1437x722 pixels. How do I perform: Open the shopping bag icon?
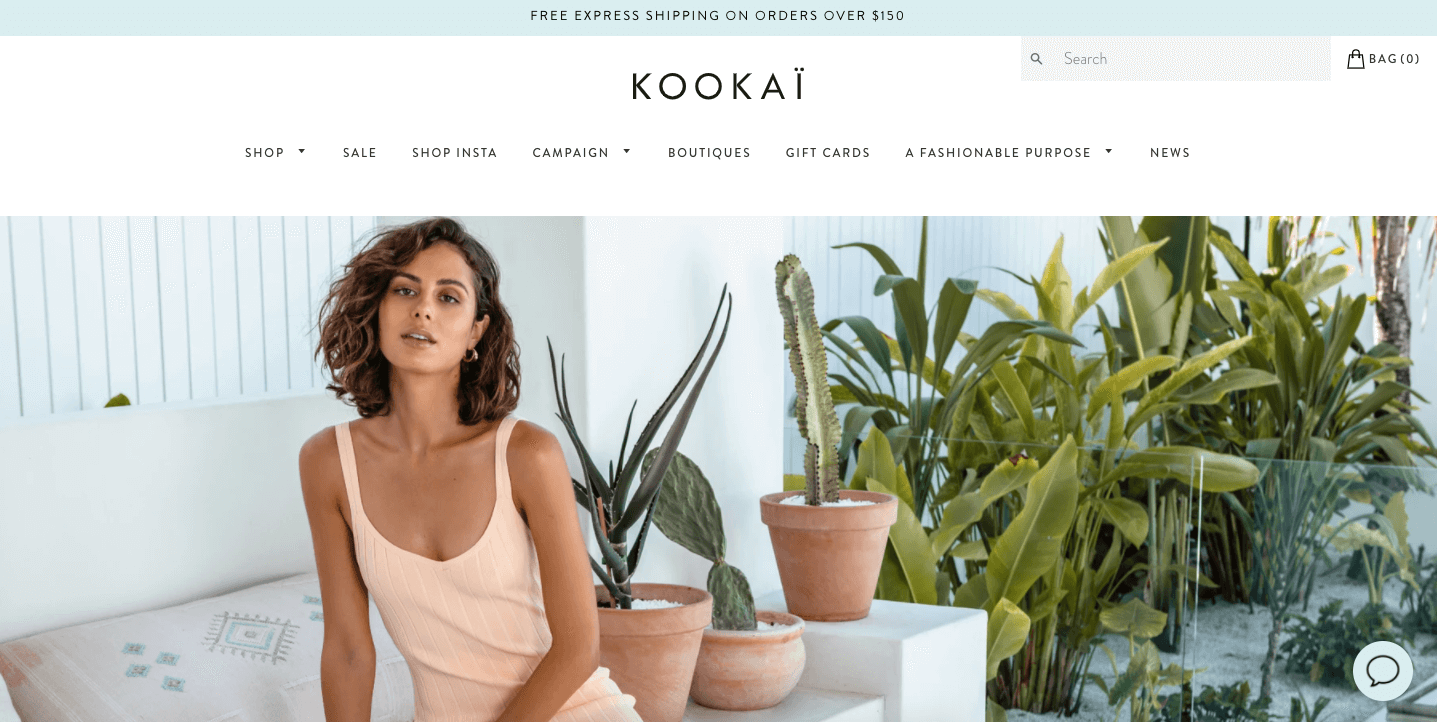[x=1355, y=59]
